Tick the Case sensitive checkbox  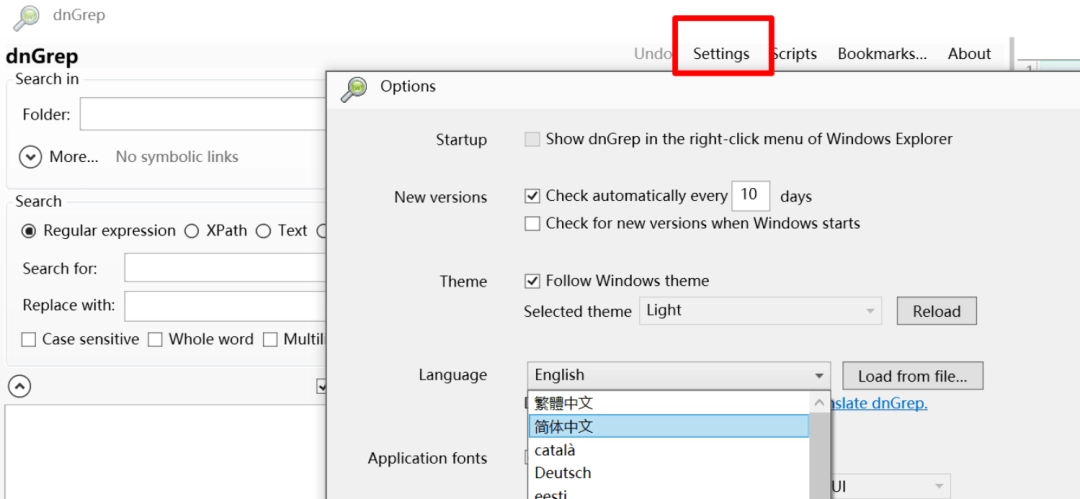29,340
